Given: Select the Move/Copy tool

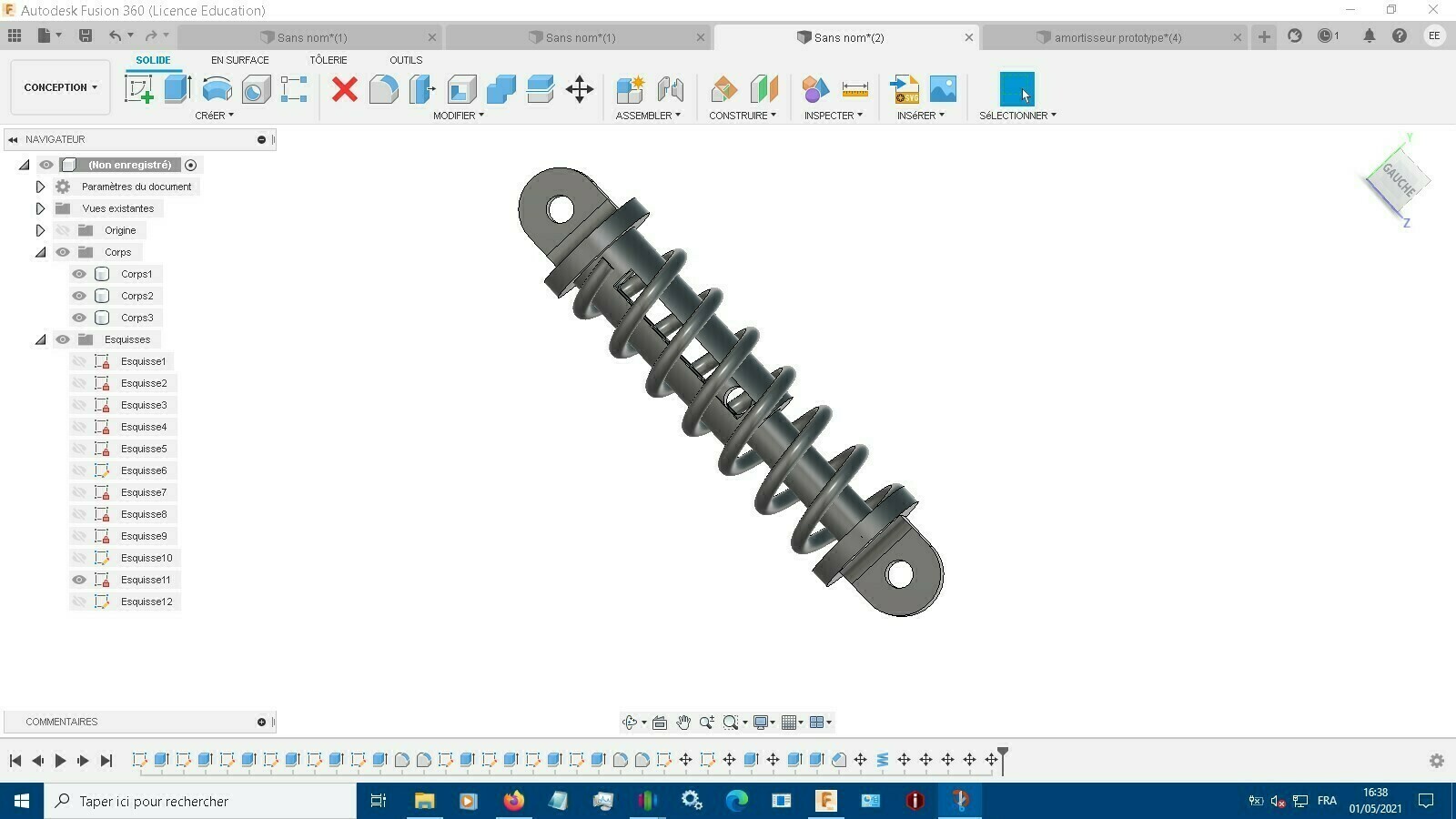Looking at the screenshot, I should [x=579, y=89].
